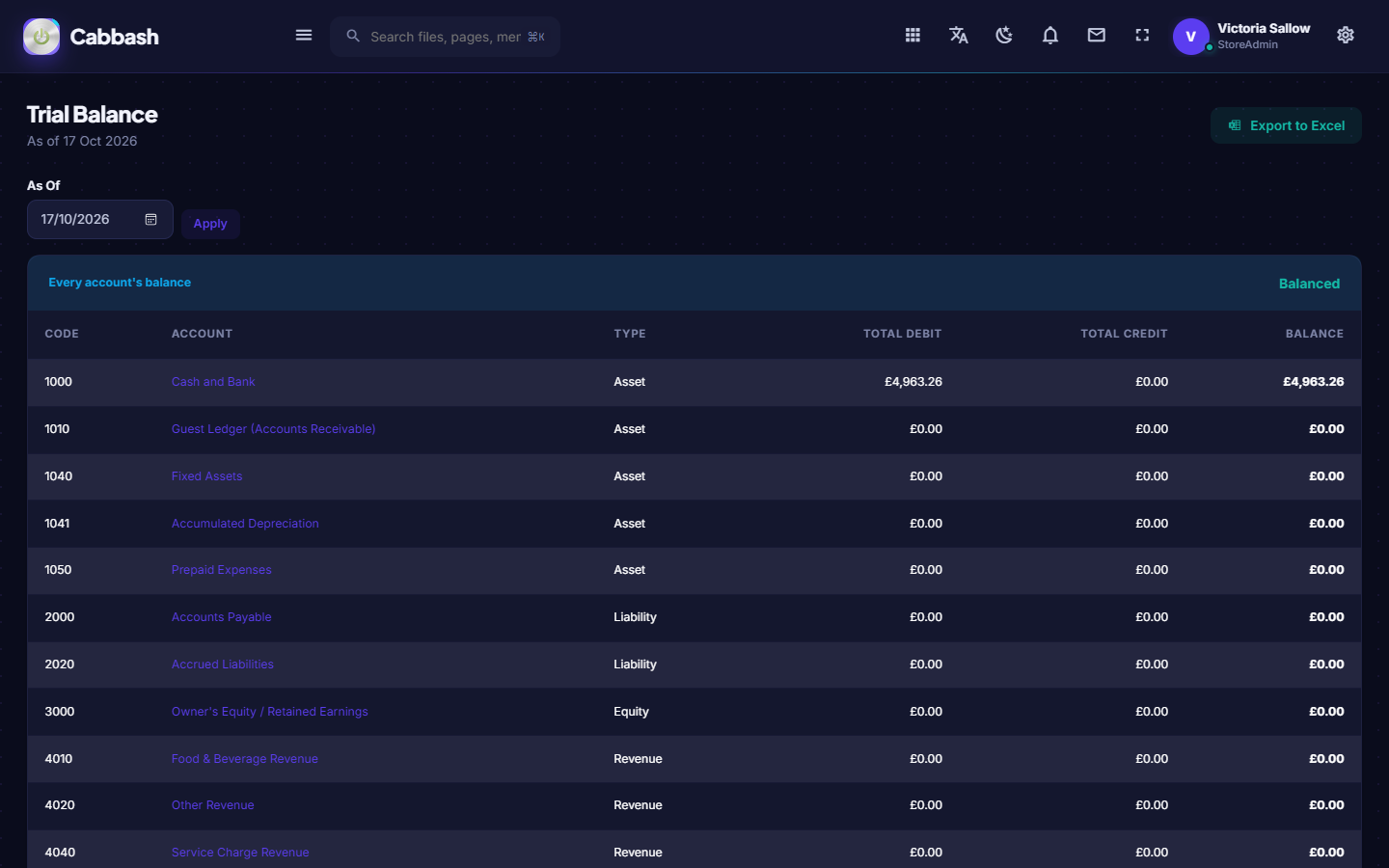This screenshot has width=1389, height=868.
Task: Click account code 1000
Action: 58,382
